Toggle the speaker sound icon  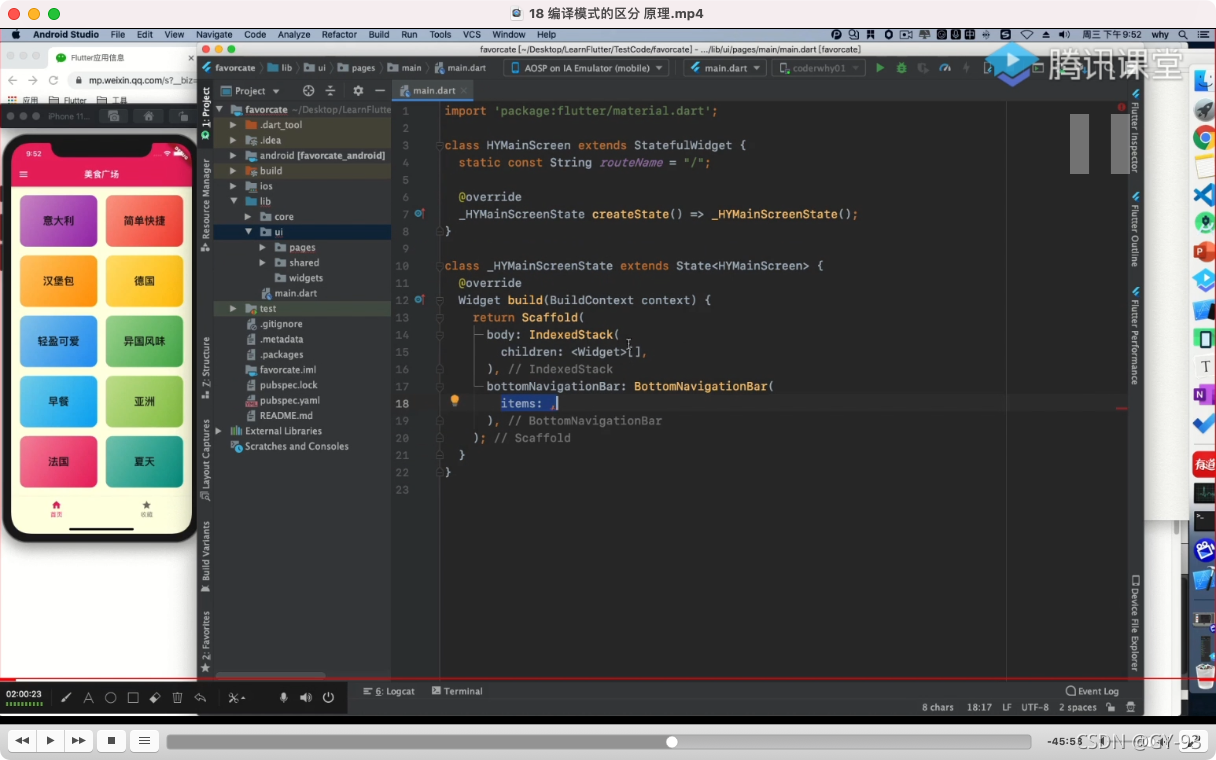(x=306, y=698)
